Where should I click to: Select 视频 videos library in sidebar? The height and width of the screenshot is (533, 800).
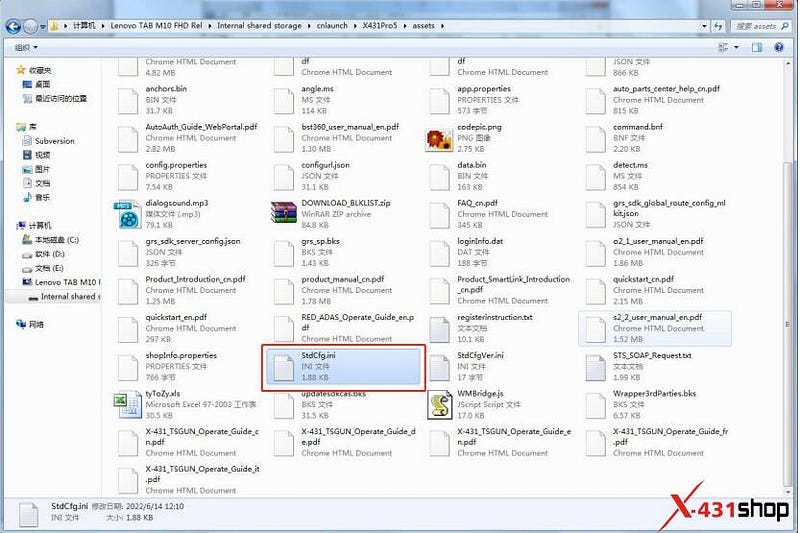point(36,155)
